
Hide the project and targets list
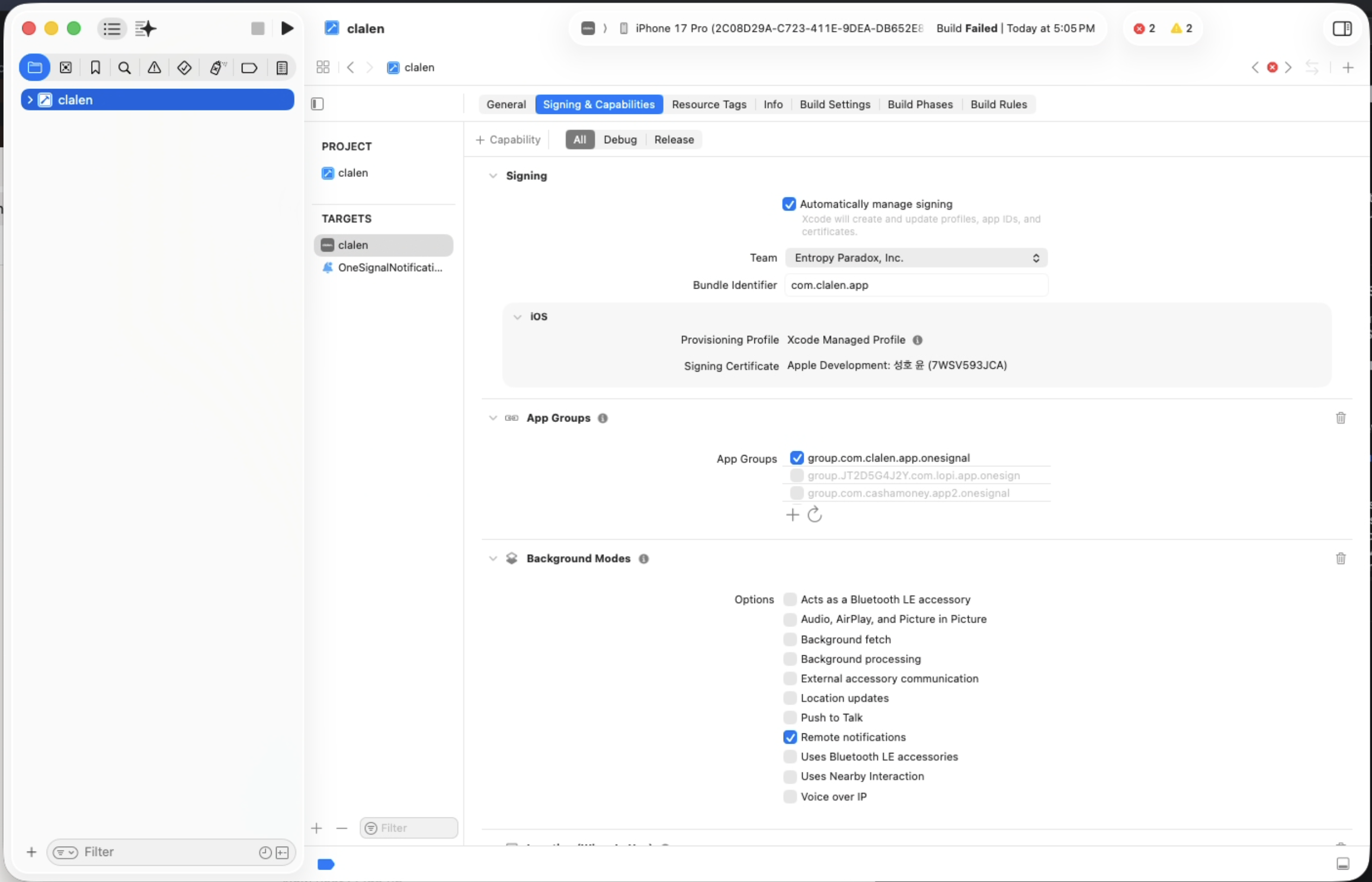[x=317, y=104]
